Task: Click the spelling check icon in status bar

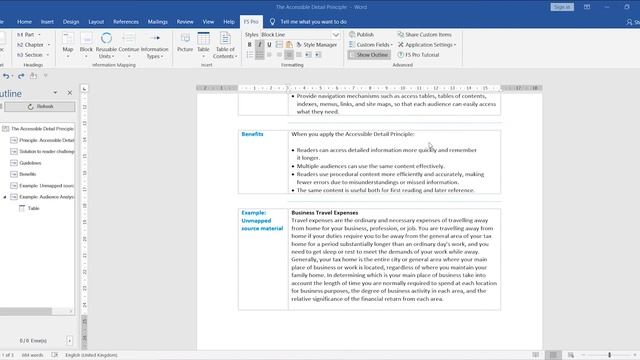Action: click(x=54, y=355)
